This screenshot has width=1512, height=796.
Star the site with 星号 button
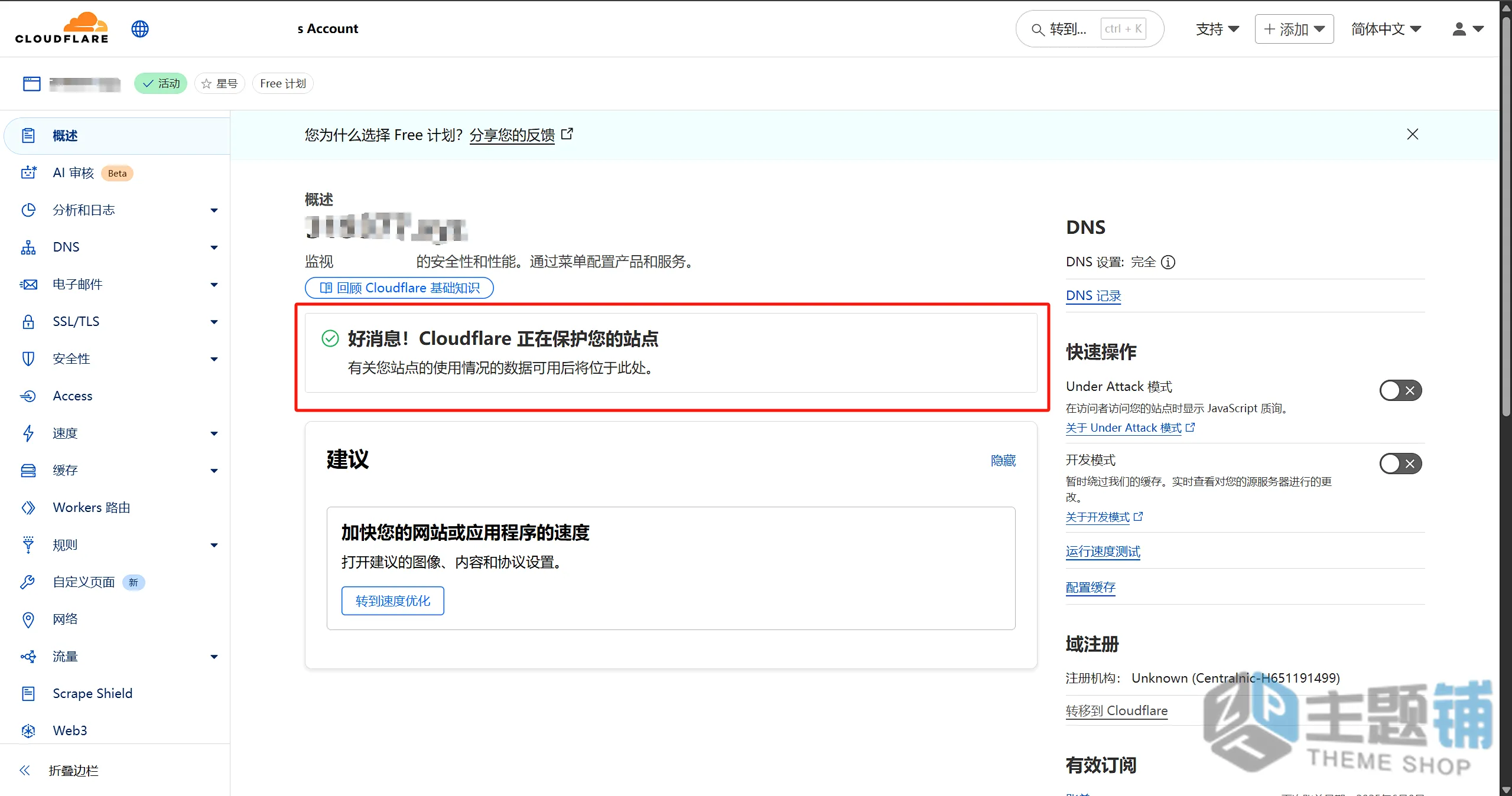(219, 84)
